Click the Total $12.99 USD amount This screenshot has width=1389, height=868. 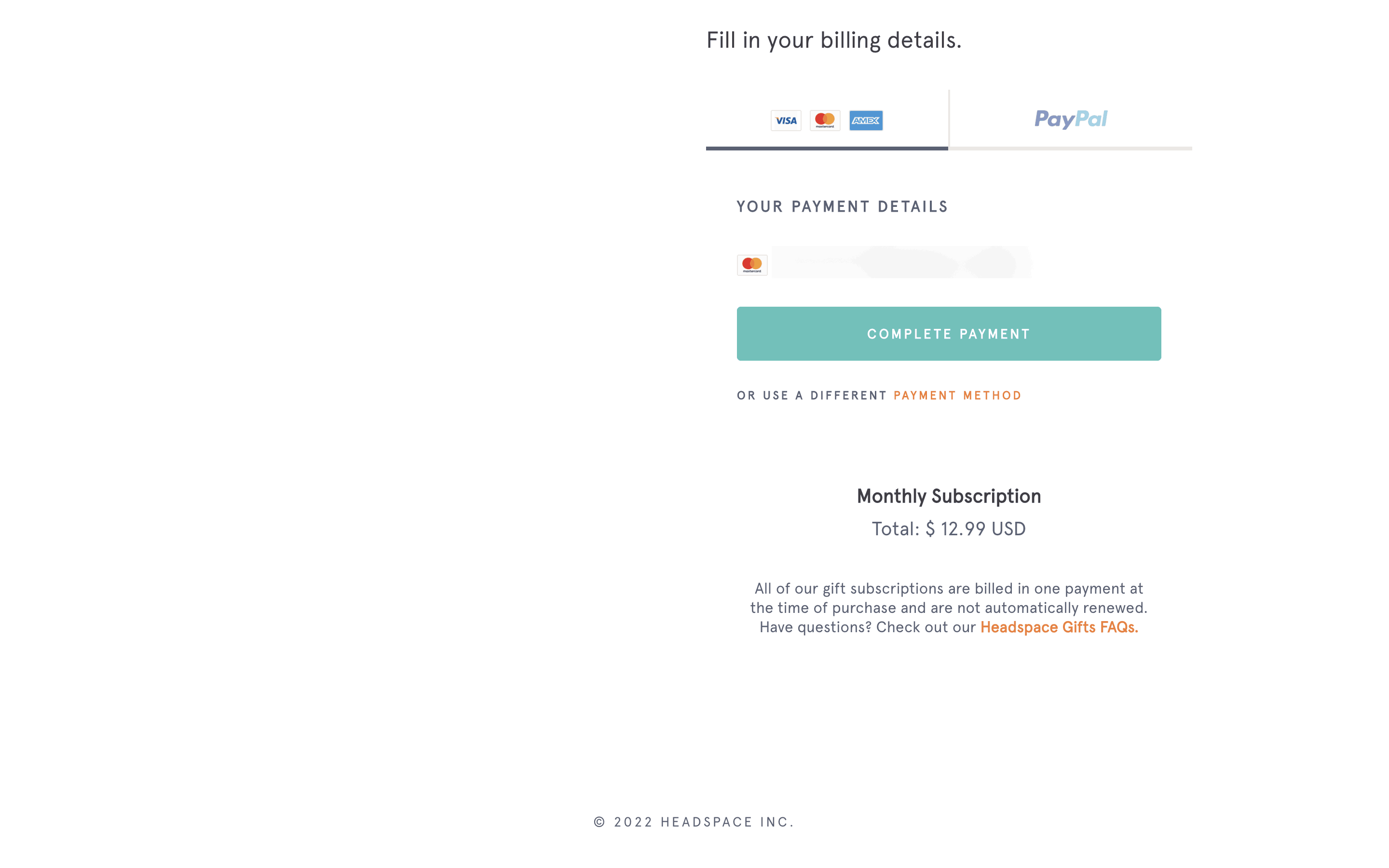coord(949,529)
